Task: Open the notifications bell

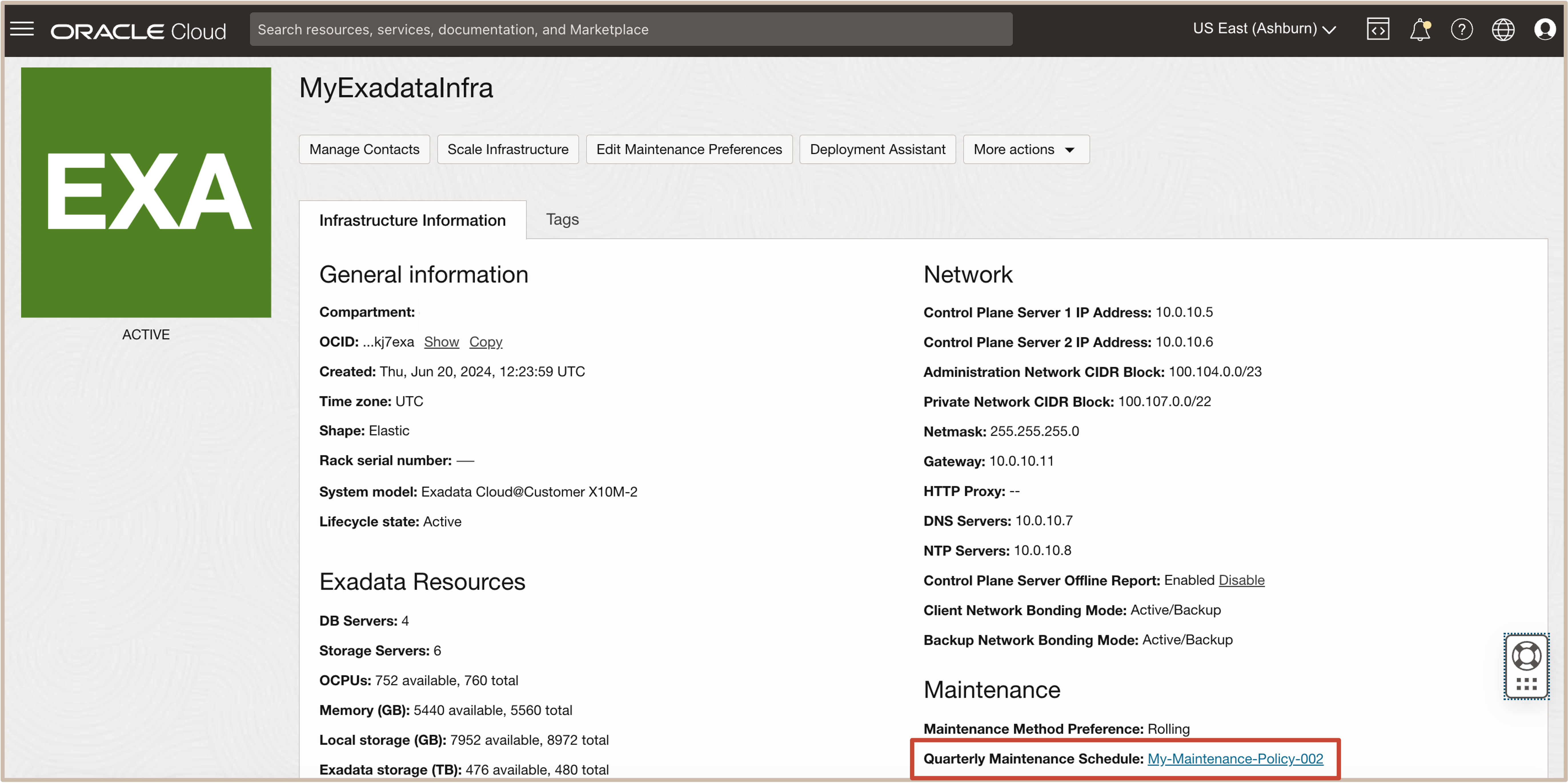Action: click(1419, 29)
